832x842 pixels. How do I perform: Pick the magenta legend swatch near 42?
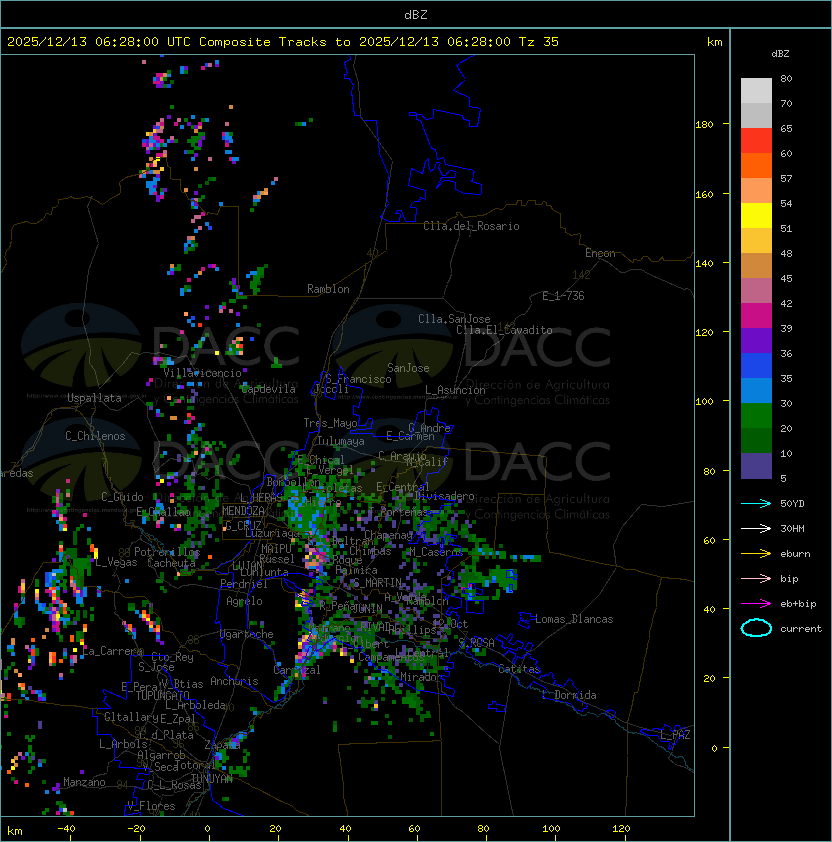756,315
